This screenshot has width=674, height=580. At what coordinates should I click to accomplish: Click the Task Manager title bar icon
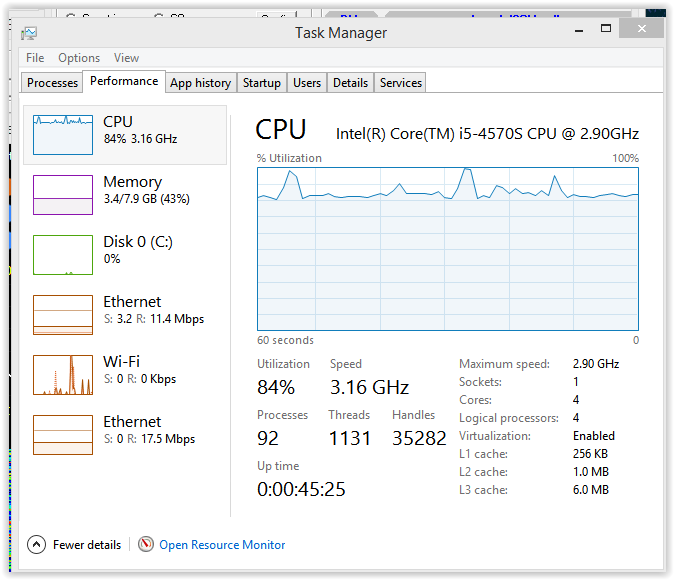pos(29,33)
